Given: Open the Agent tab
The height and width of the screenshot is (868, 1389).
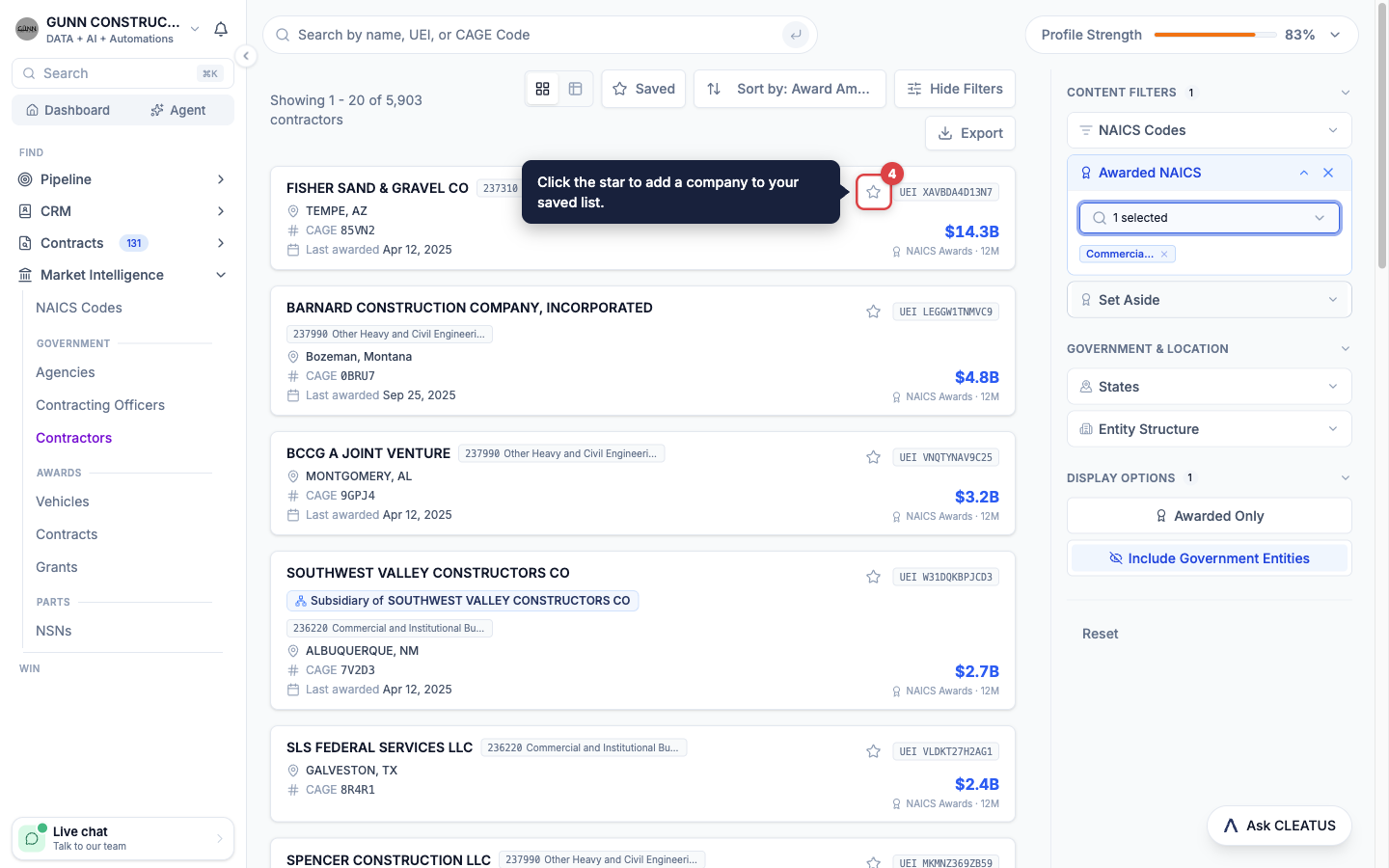Looking at the screenshot, I should [x=178, y=110].
